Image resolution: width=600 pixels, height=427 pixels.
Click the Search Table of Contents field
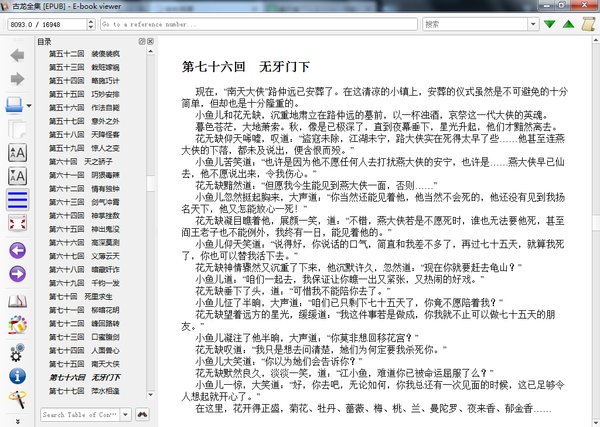80,414
